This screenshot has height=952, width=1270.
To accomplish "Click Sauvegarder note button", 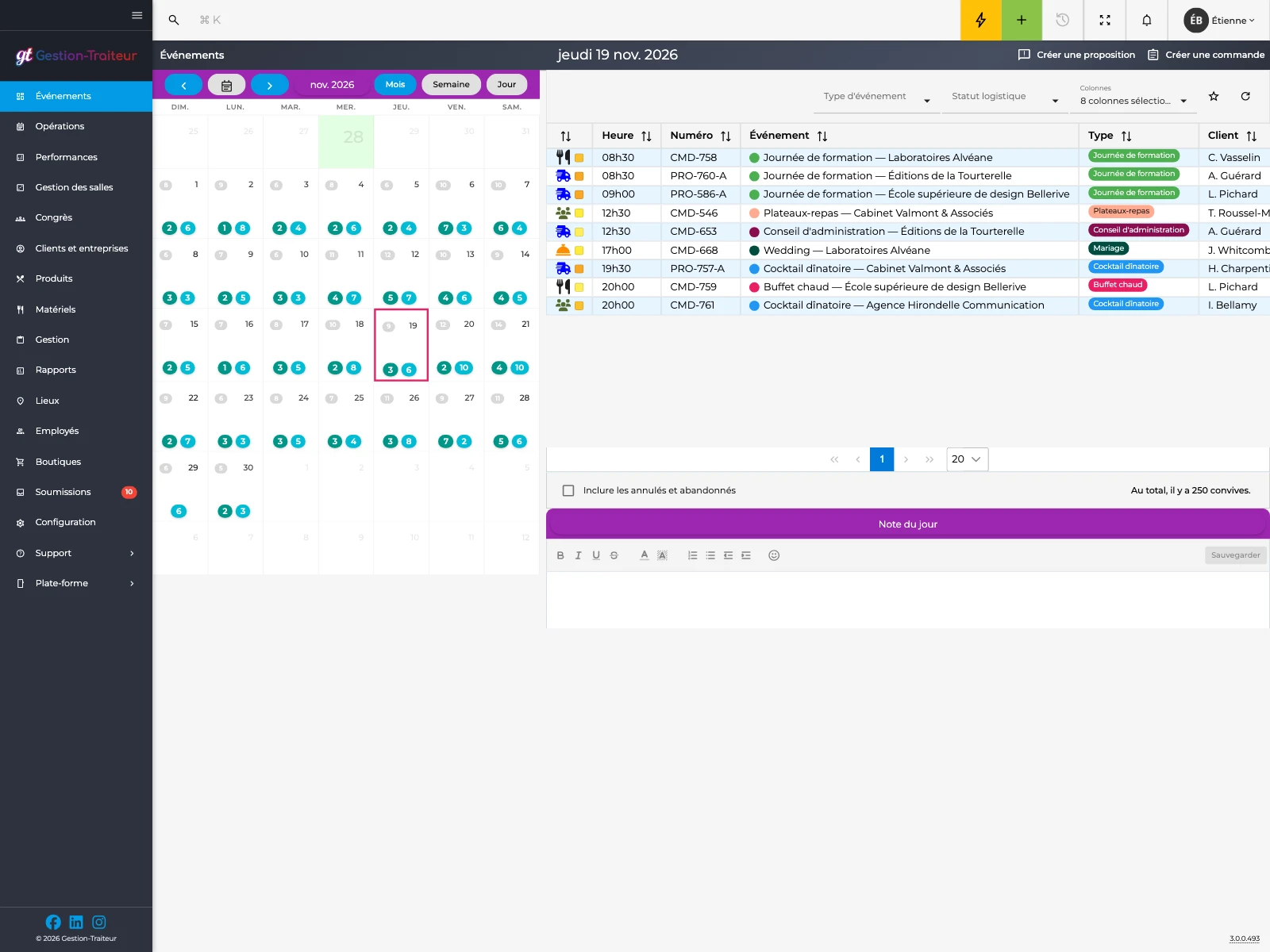I will click(1235, 555).
